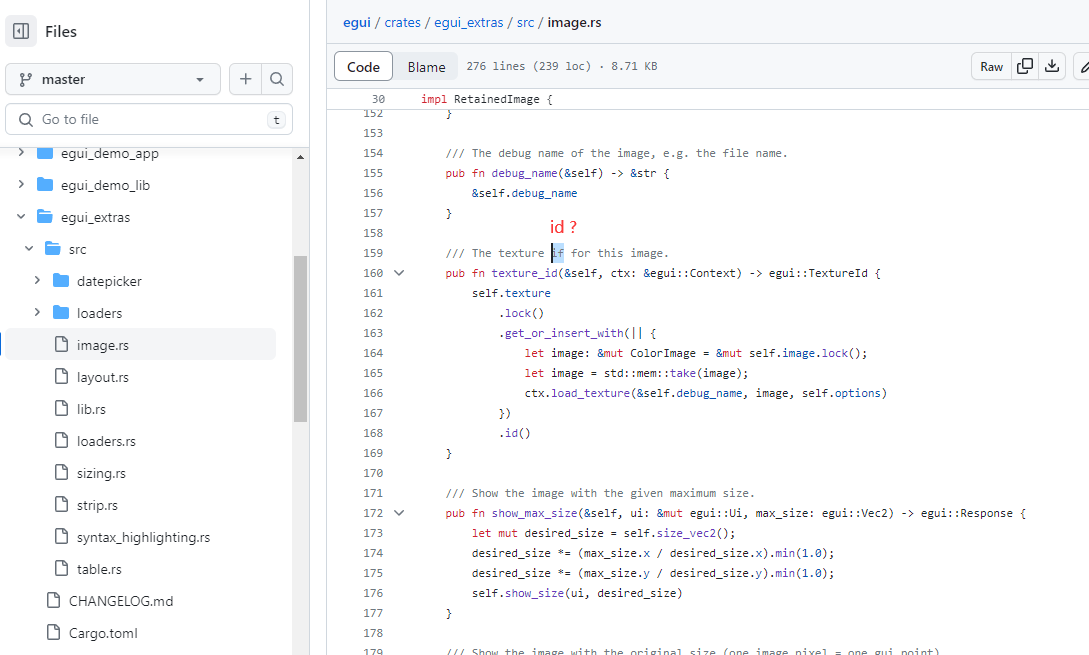Collapse the show_max_size function at line 172

pos(400,512)
